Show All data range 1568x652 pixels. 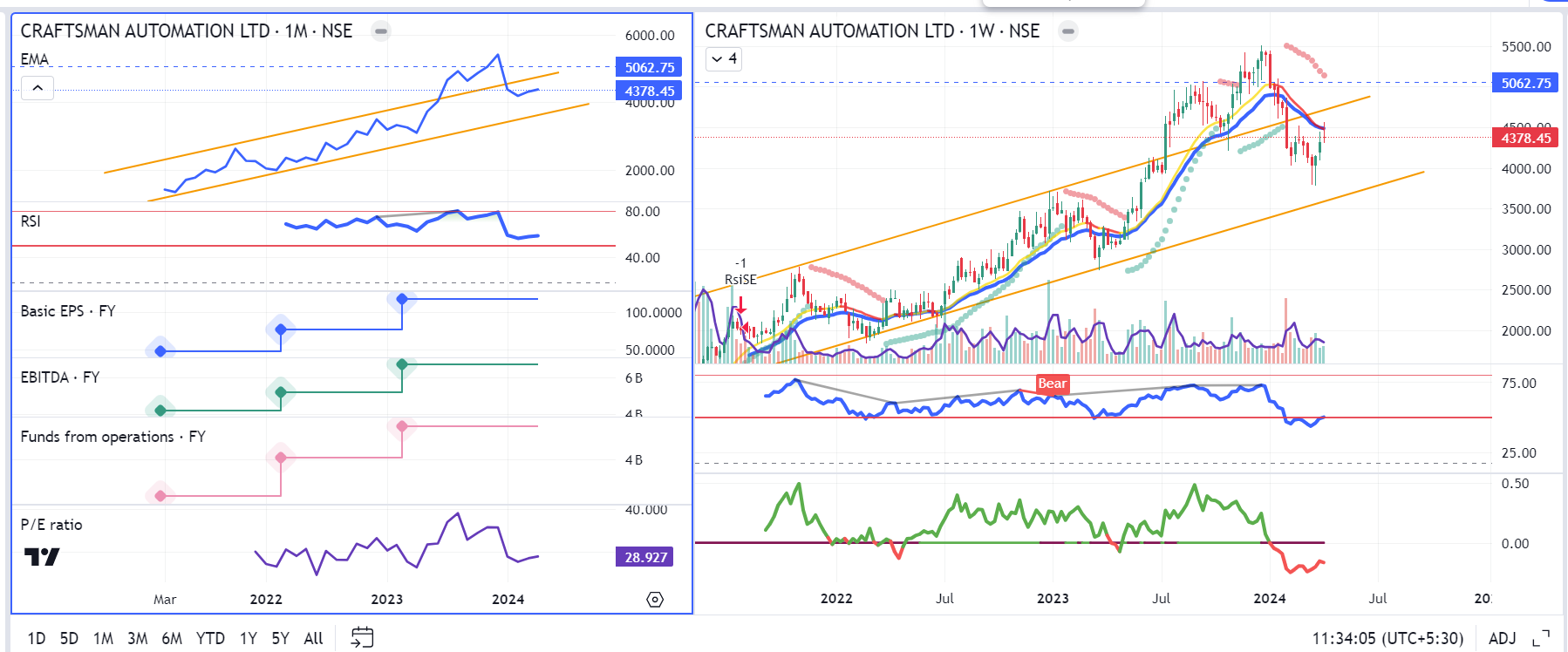[313, 639]
